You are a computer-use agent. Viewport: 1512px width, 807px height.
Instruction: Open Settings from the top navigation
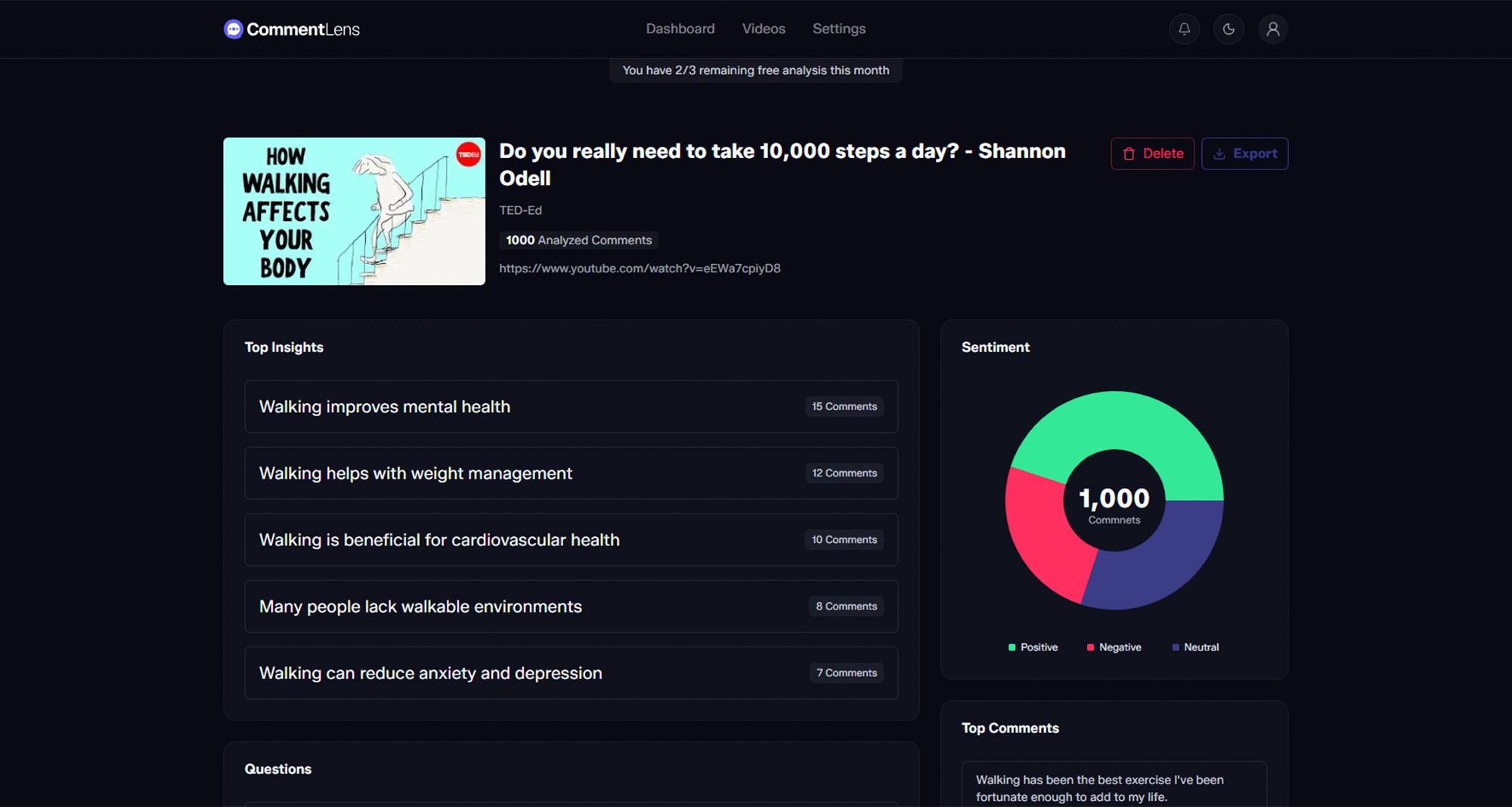pos(838,29)
